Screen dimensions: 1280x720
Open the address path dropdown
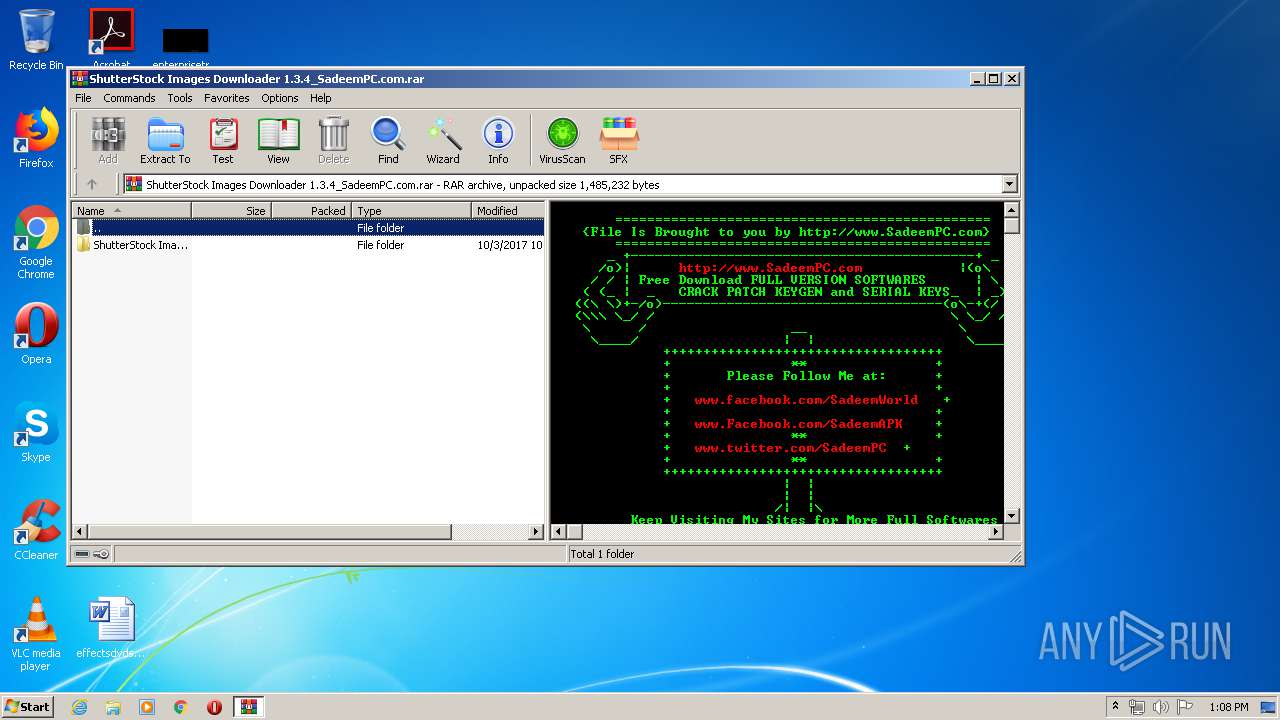pos(1009,184)
